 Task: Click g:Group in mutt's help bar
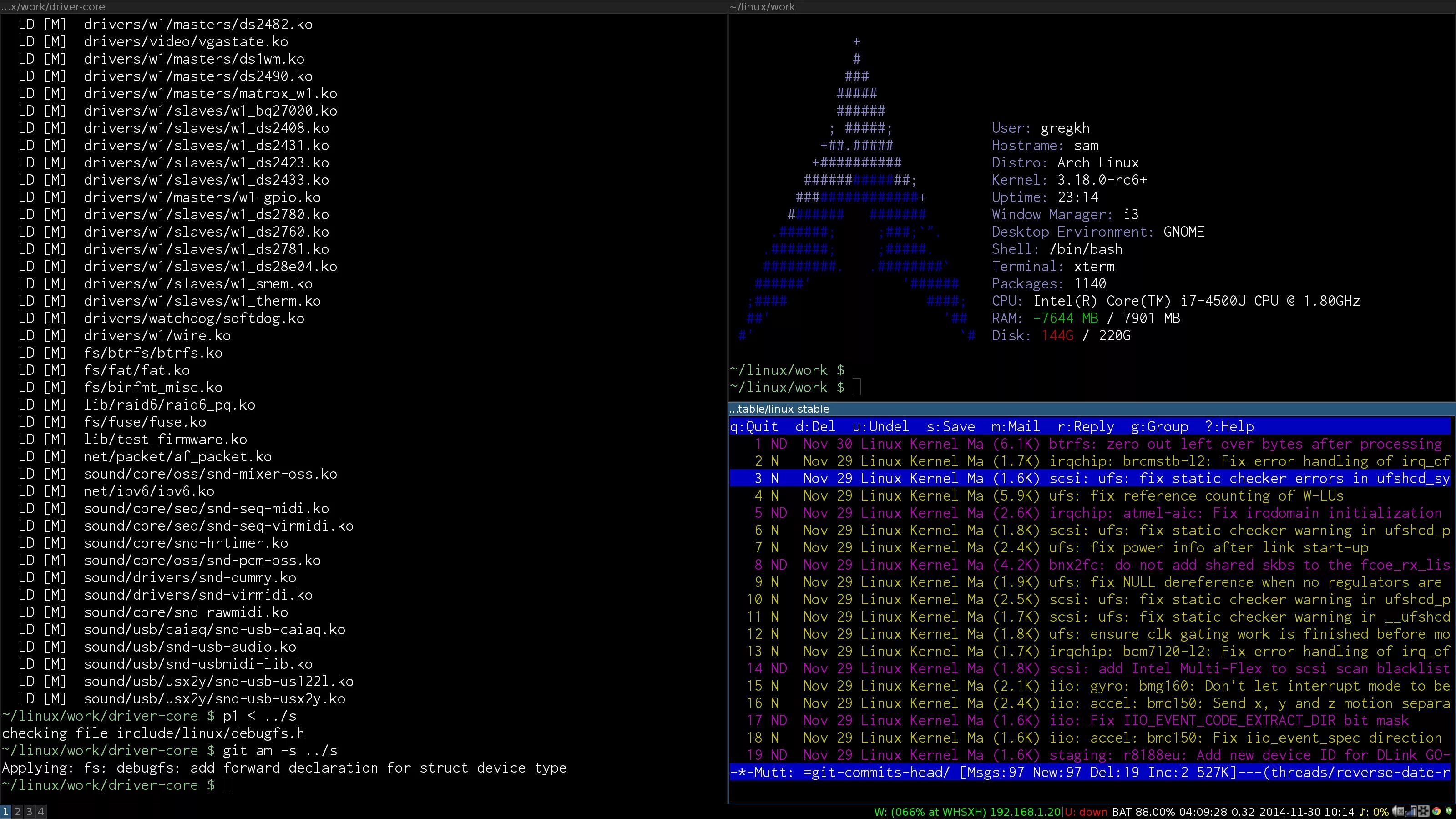1159,427
